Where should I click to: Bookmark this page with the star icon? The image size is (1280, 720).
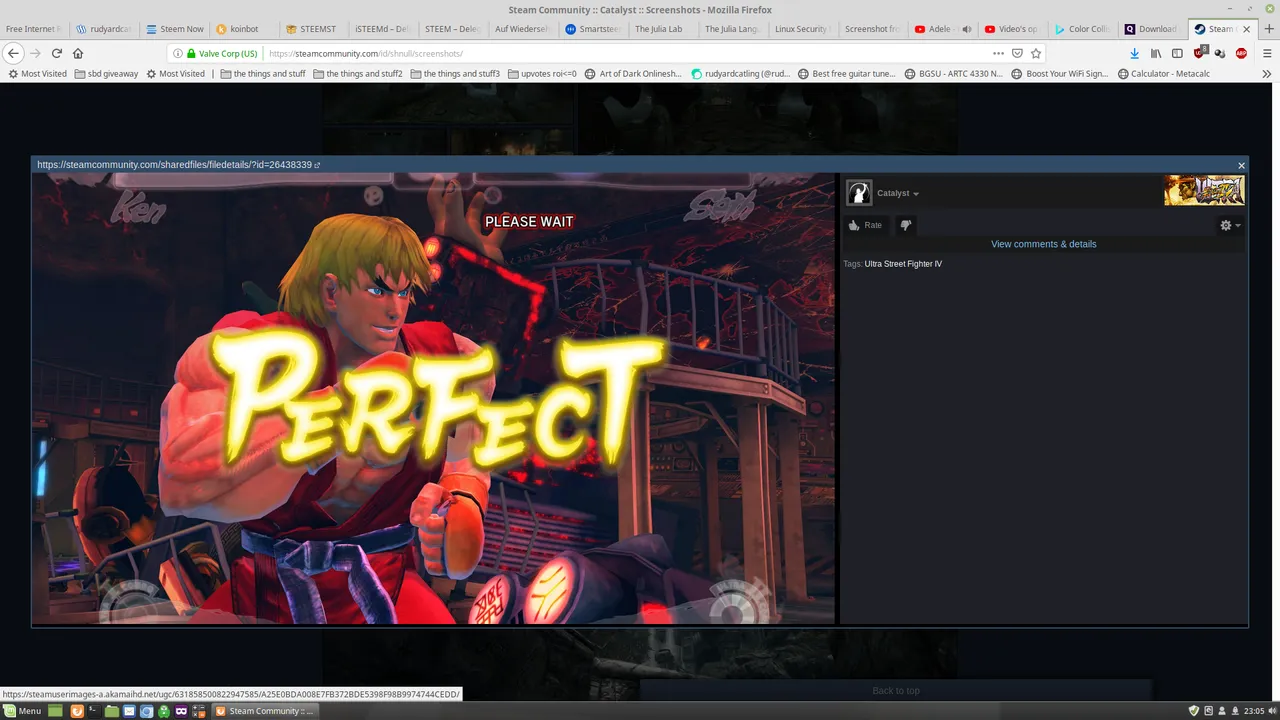(x=1036, y=53)
